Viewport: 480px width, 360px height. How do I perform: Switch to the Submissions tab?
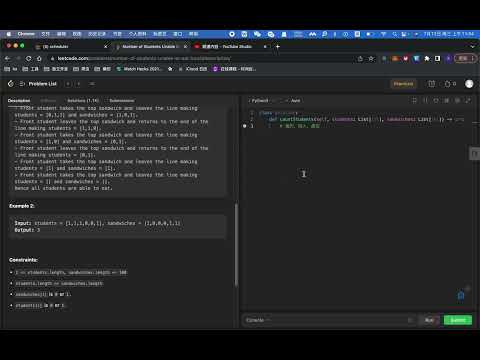(x=122, y=100)
